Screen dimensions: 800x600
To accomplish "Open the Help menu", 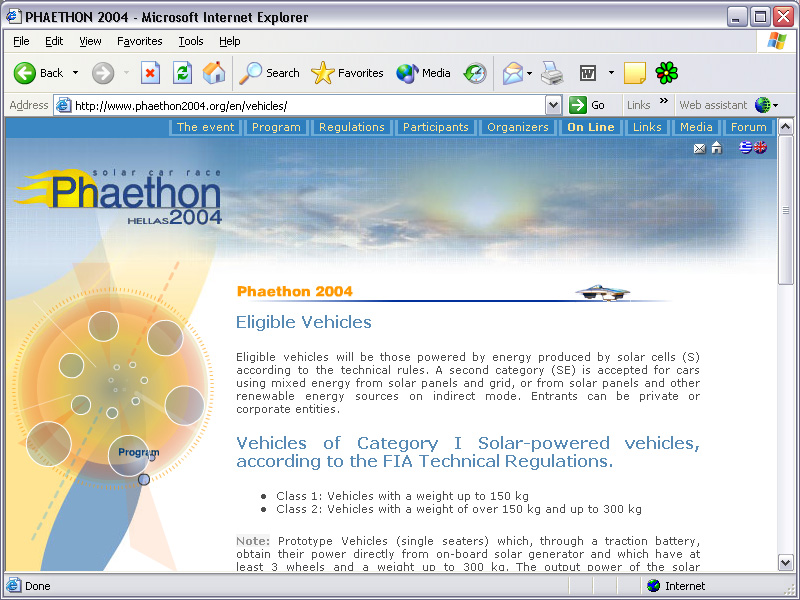I will click(x=230, y=41).
